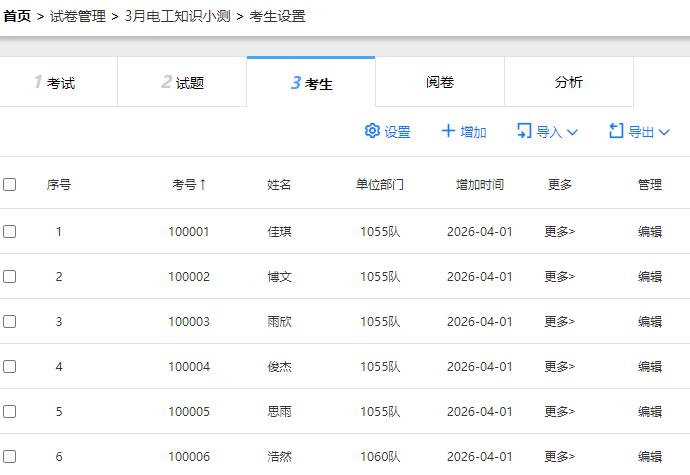Click the 导入 button label

(549, 132)
